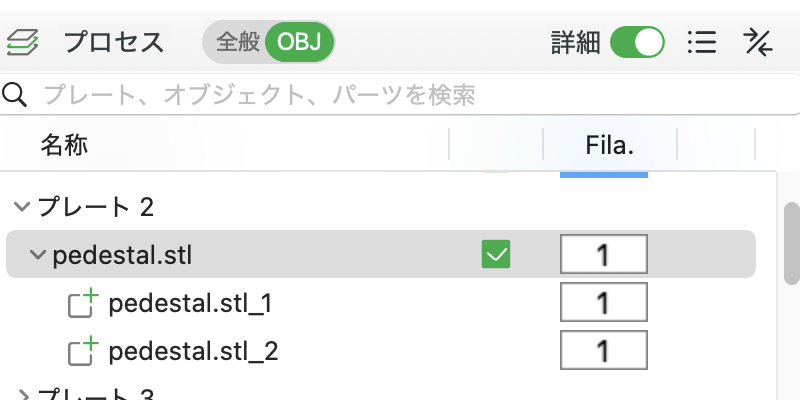Open the list view options icon

(x=702, y=42)
